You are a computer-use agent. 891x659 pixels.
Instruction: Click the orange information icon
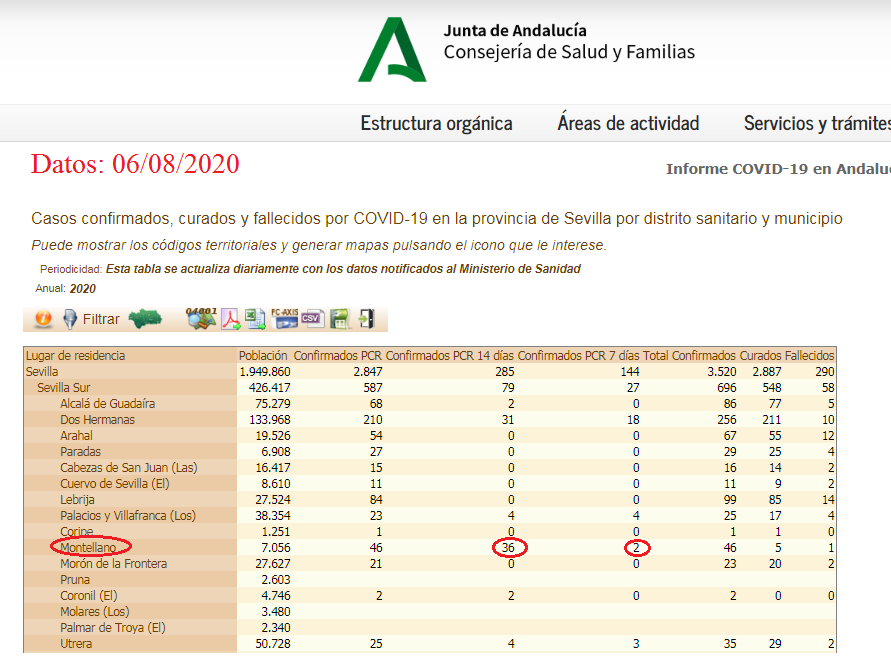tap(43, 319)
